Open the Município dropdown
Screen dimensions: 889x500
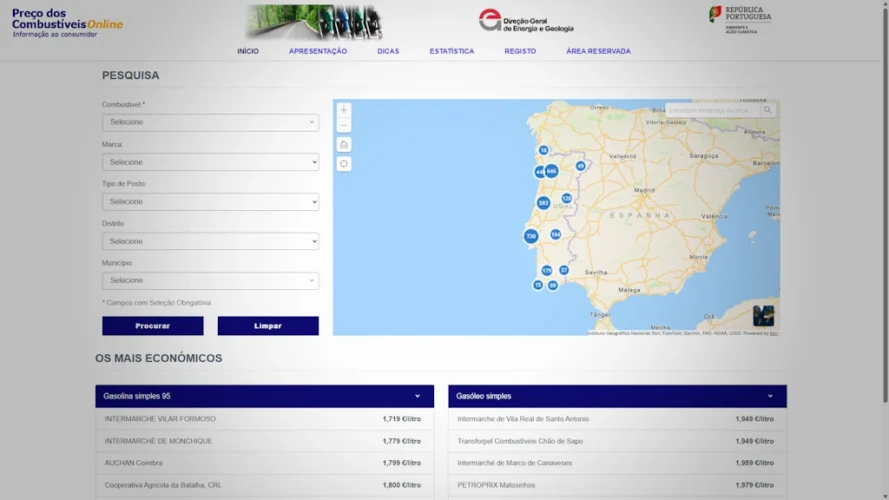[210, 281]
